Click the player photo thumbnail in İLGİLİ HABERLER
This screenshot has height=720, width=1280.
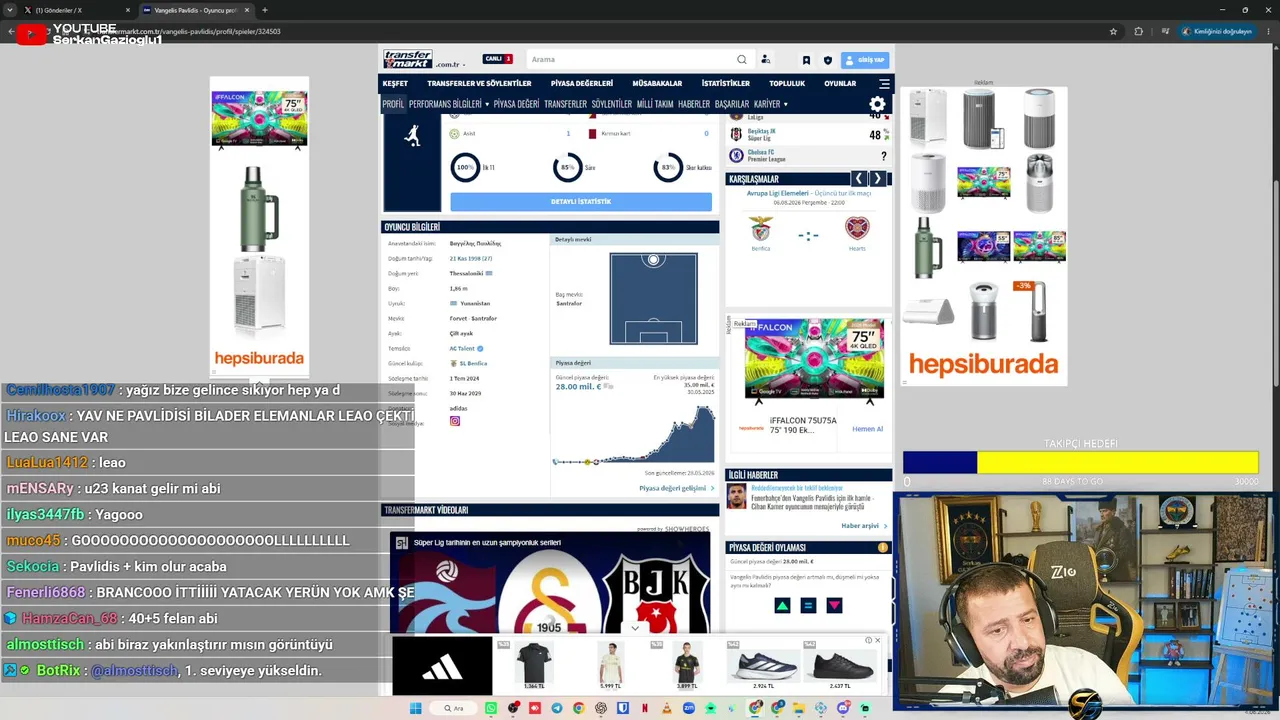click(737, 496)
